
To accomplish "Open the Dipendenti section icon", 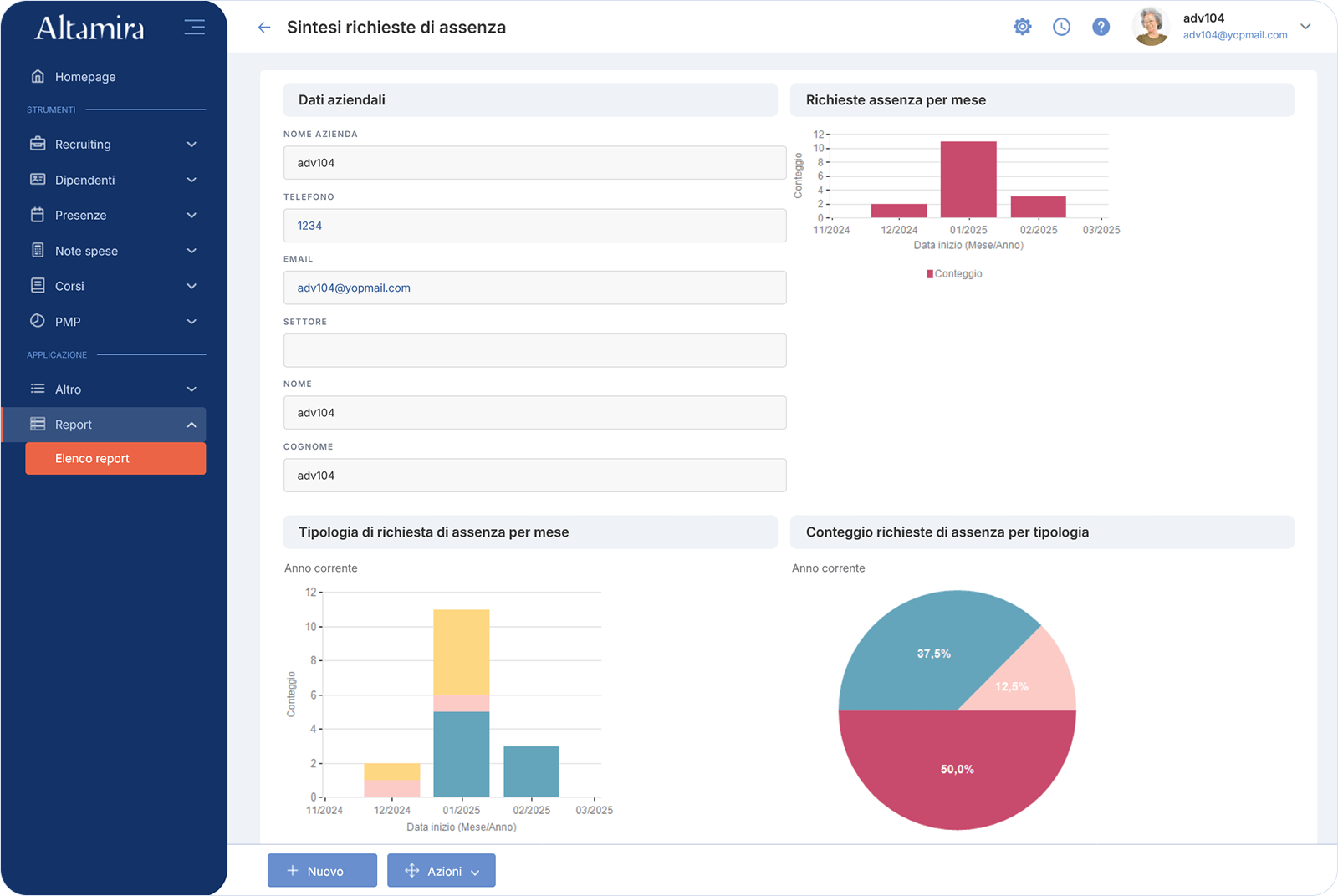I will (x=38, y=180).
